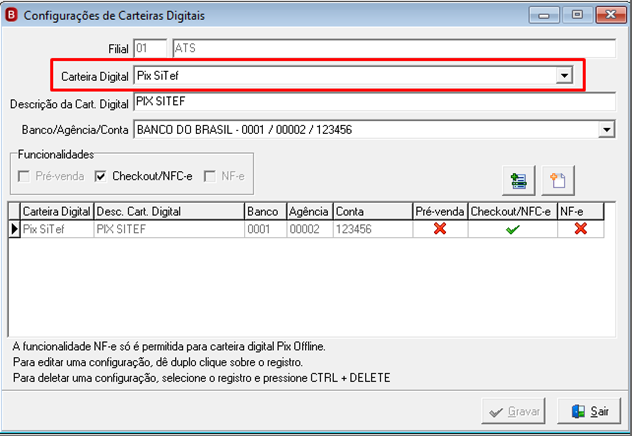Select the Pix SiTef cell in grid
632x436 pixels.
(x=57, y=229)
